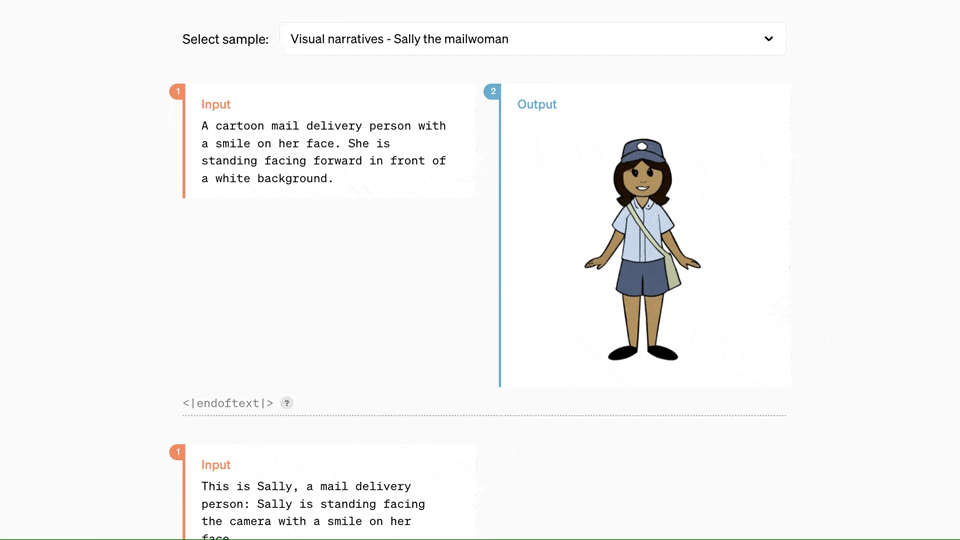The width and height of the screenshot is (960, 540).
Task: Click the help question mark icon
Action: 287,403
